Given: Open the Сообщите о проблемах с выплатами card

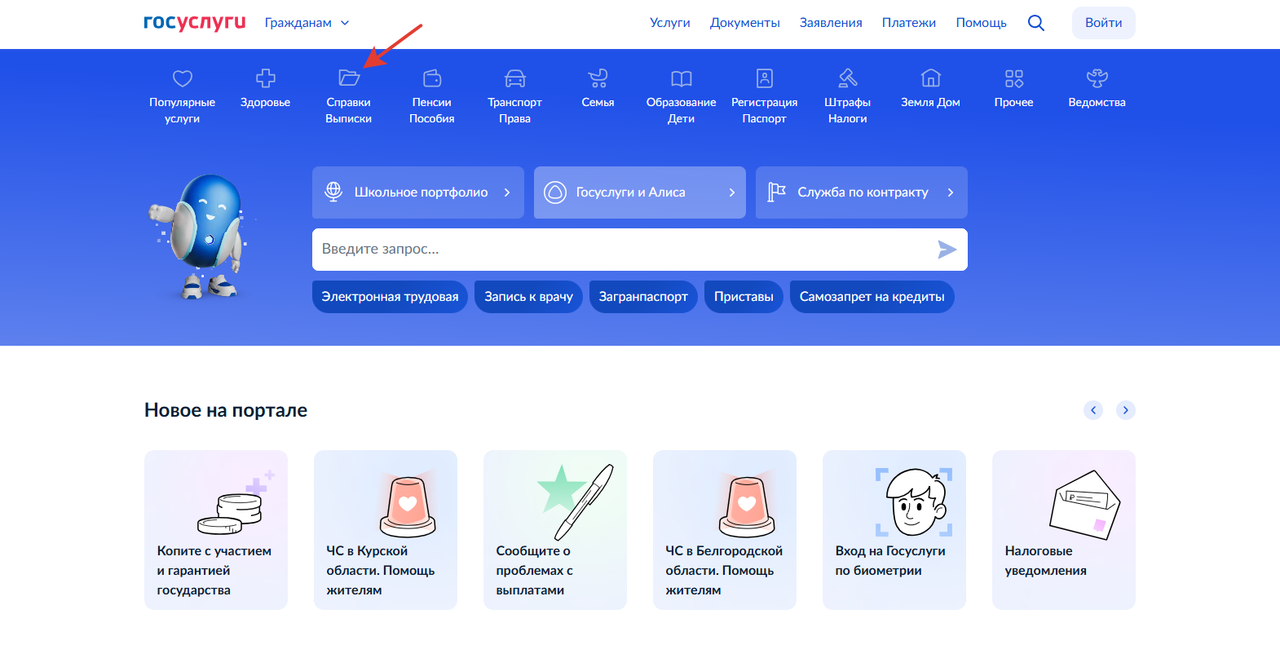Looking at the screenshot, I should [555, 530].
